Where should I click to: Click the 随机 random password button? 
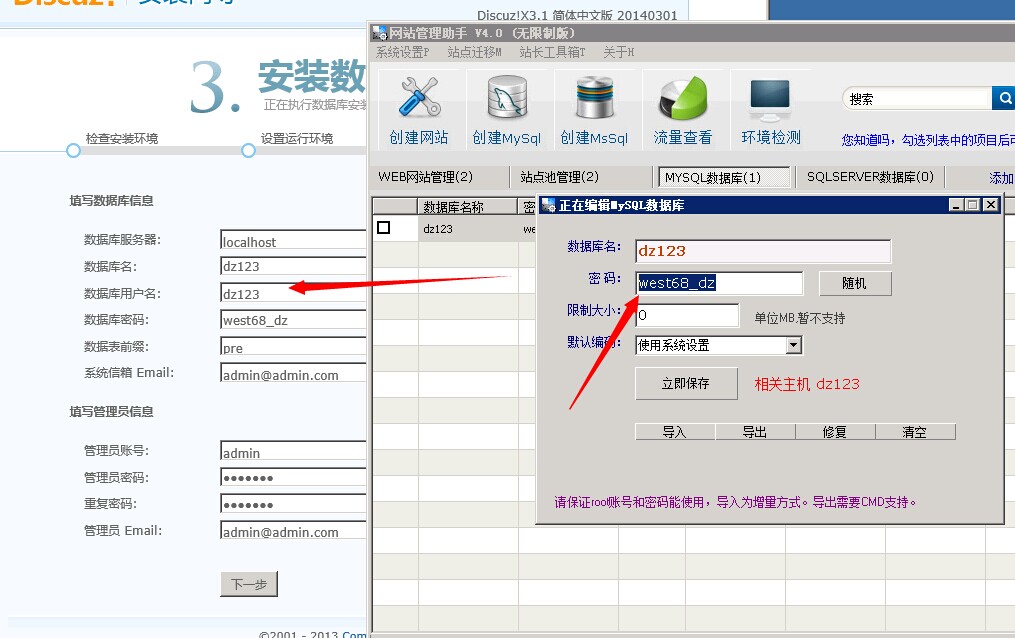pos(854,283)
